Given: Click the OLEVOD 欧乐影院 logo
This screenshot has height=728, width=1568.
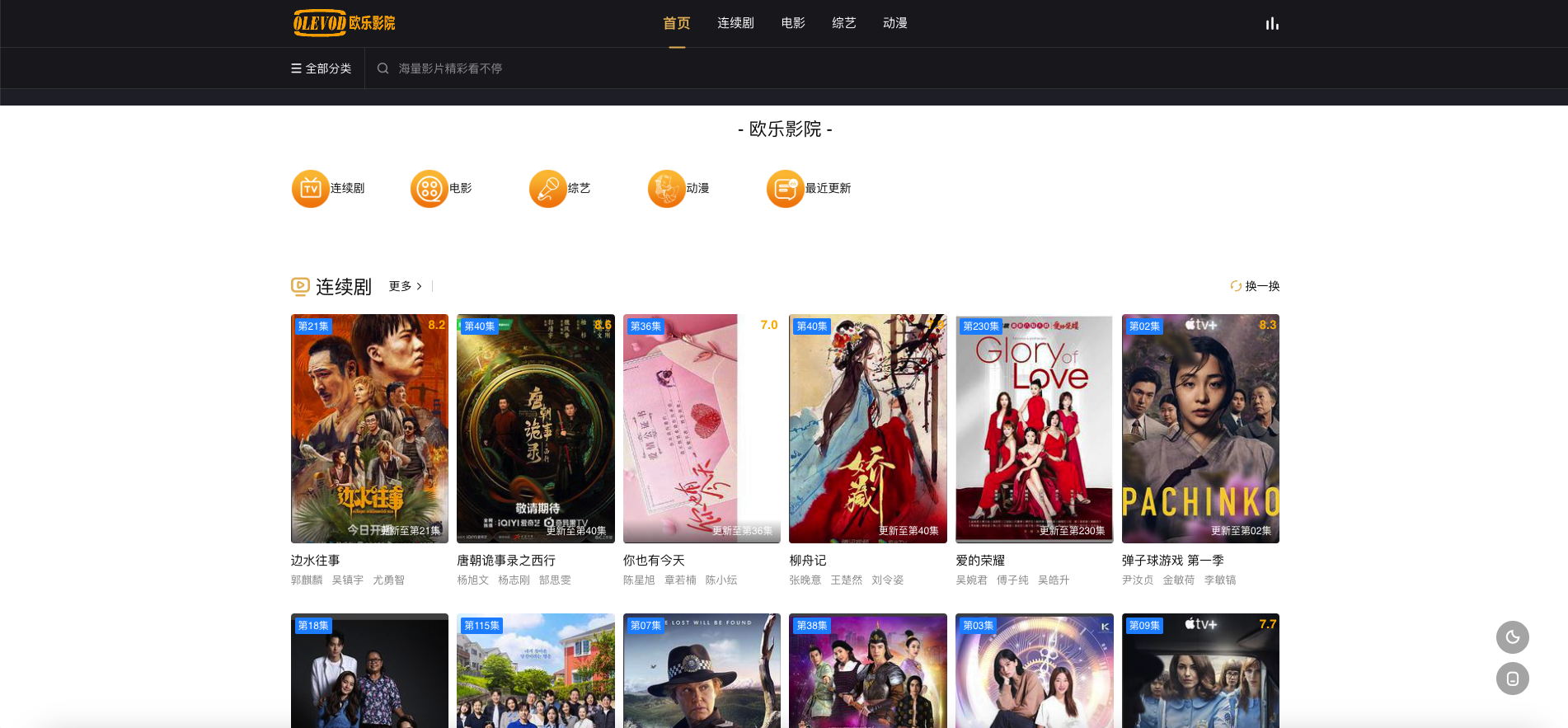Looking at the screenshot, I should (x=345, y=22).
